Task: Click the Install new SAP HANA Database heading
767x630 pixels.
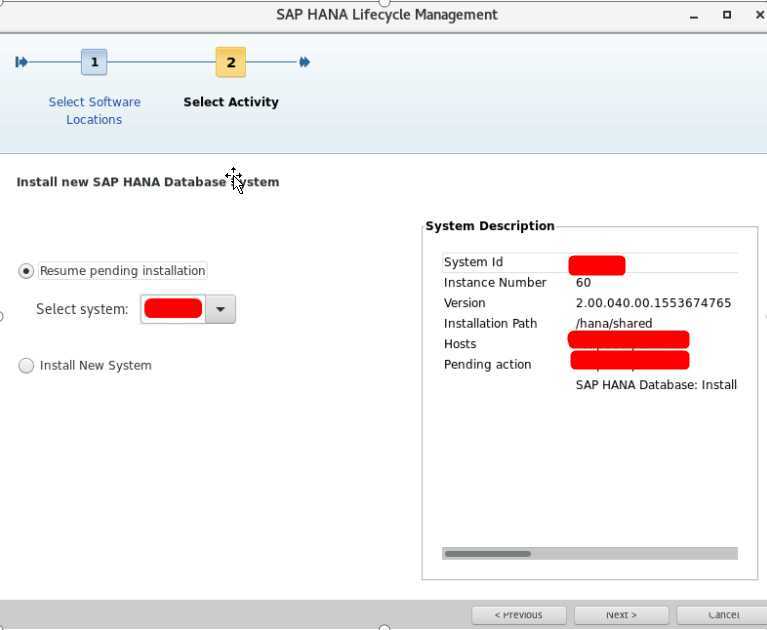Action: coord(148,182)
